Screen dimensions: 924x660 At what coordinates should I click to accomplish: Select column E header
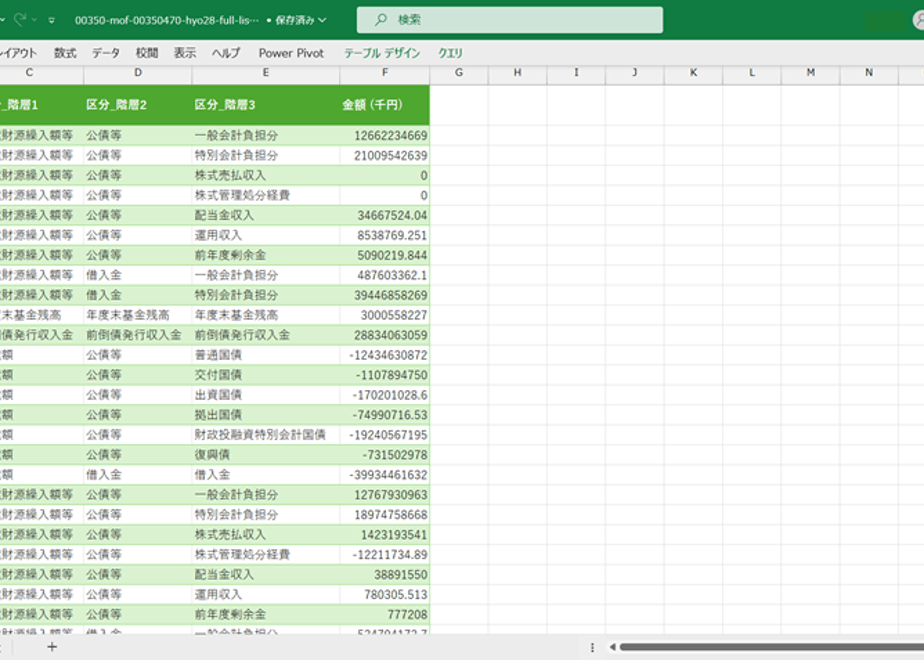pos(266,73)
